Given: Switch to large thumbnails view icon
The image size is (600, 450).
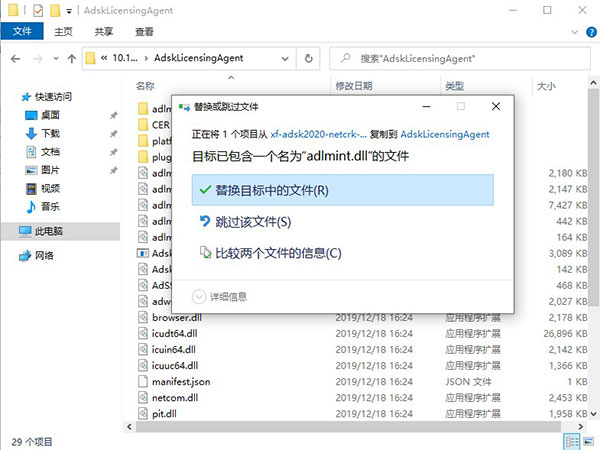Looking at the screenshot, I should [587, 441].
